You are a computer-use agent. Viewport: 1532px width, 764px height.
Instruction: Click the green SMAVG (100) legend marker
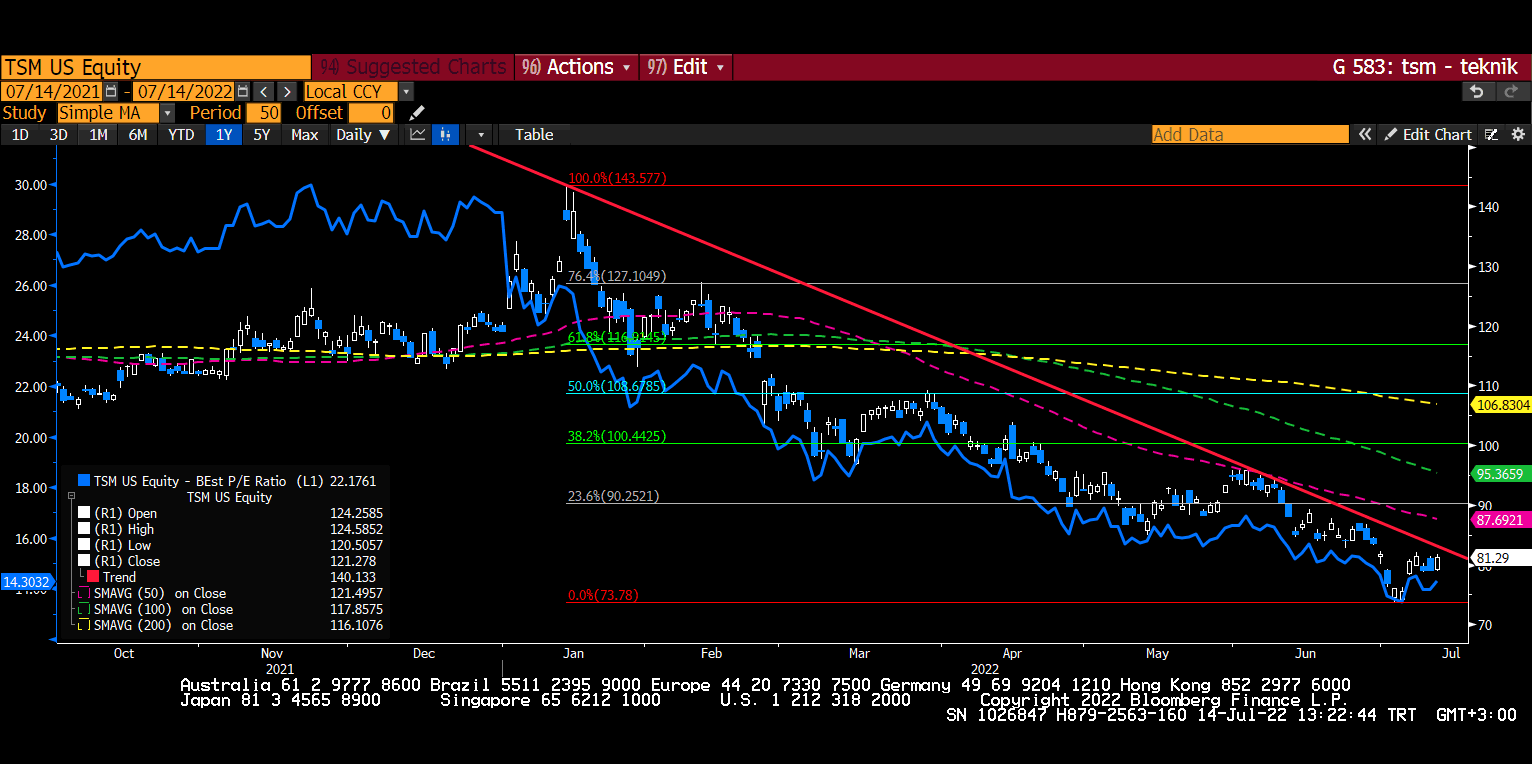(84, 609)
